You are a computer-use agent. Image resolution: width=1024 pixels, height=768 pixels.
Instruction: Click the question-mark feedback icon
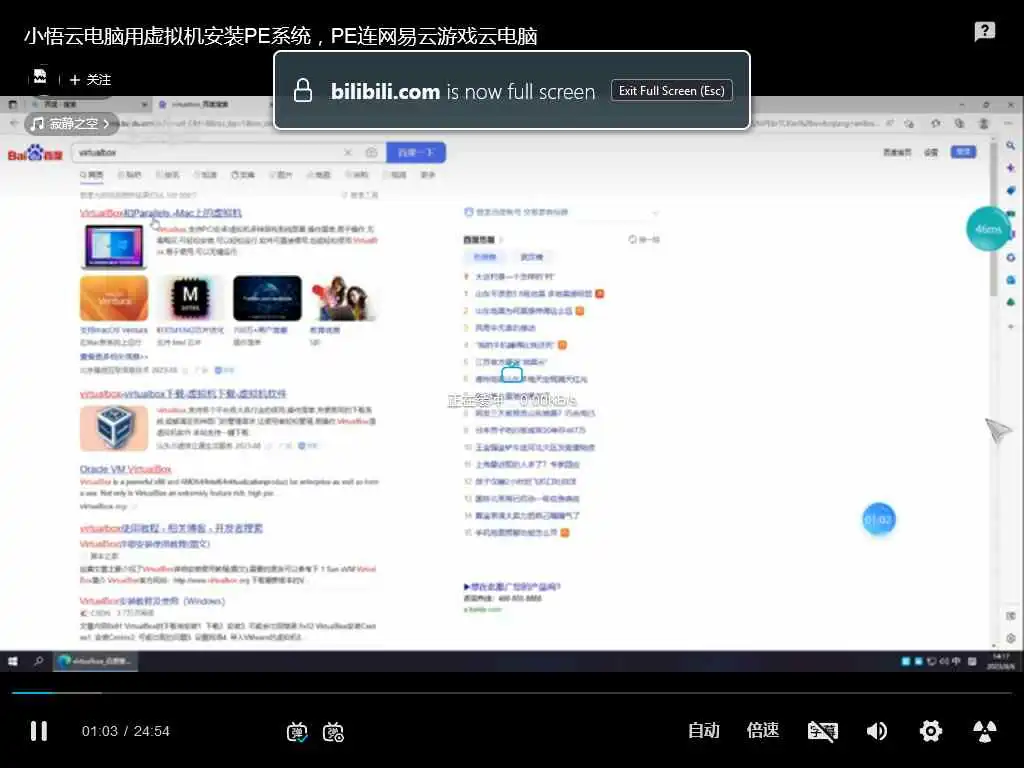click(984, 31)
